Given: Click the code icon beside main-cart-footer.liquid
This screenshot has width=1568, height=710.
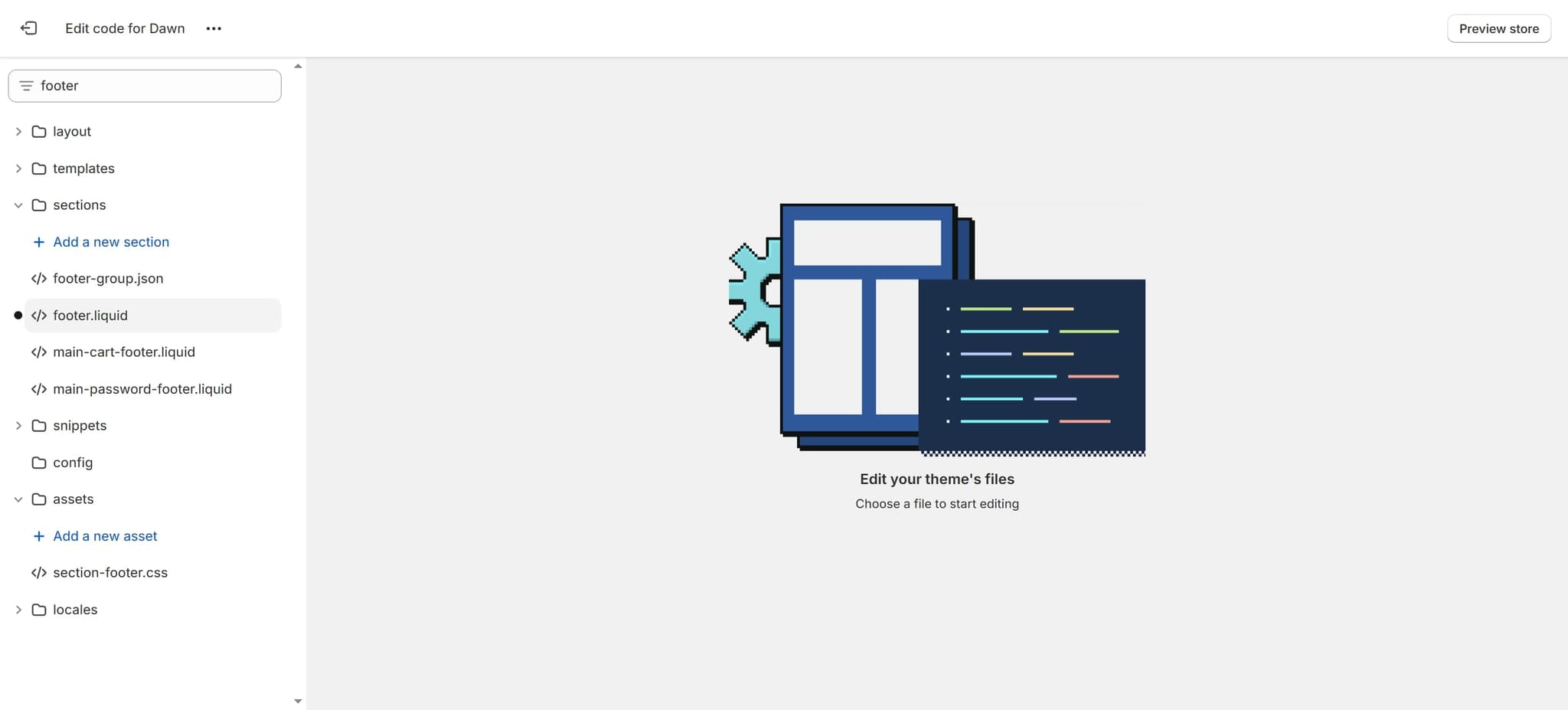Looking at the screenshot, I should (x=39, y=352).
